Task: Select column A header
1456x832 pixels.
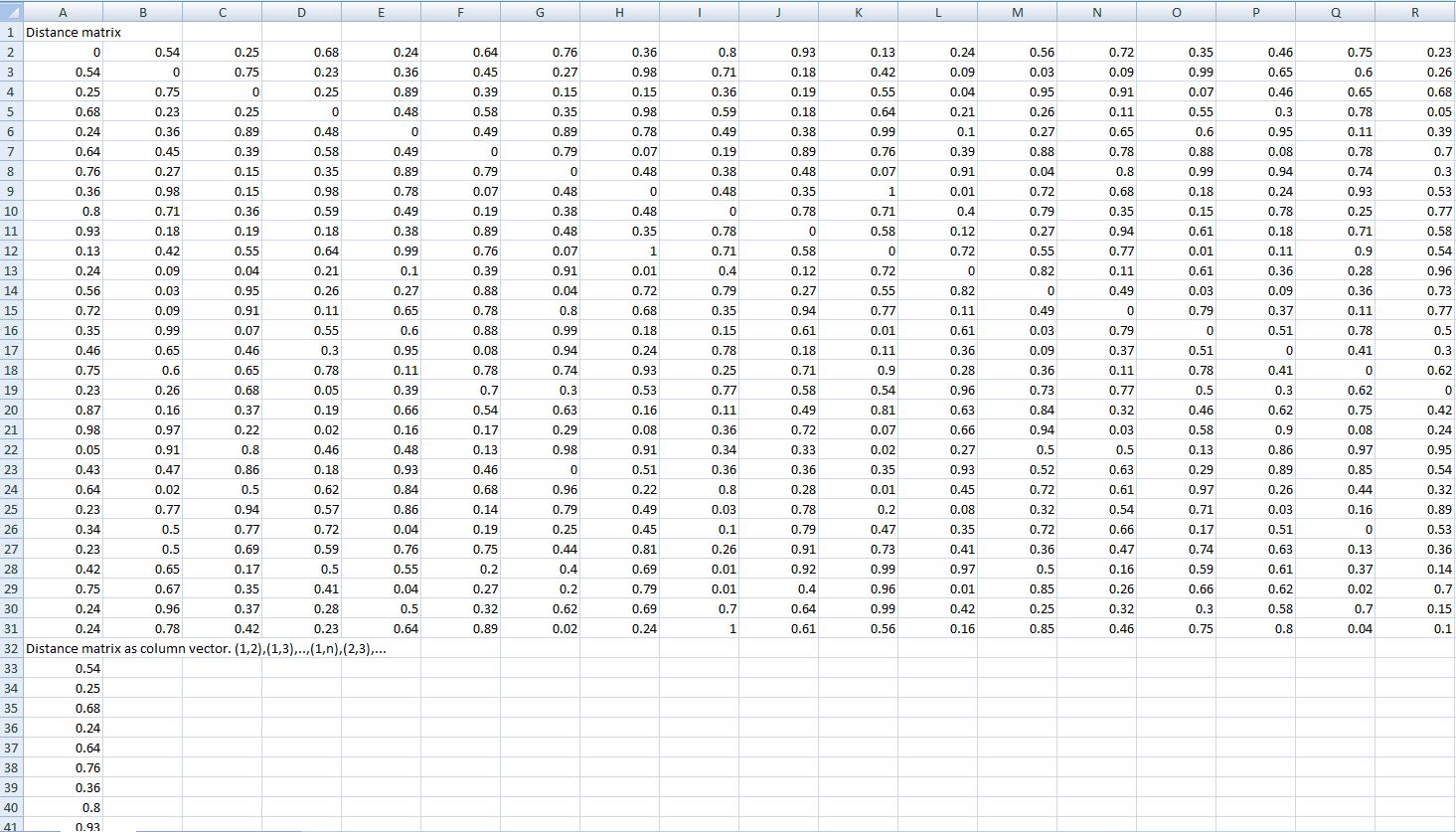Action: coord(63,12)
